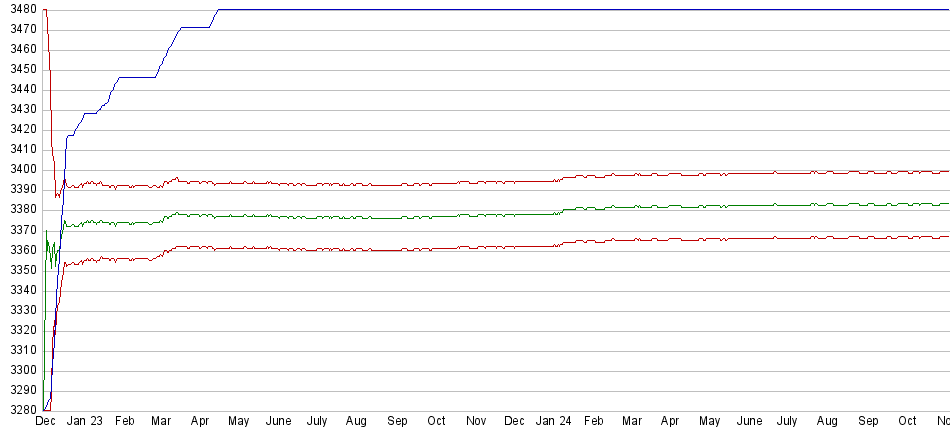The image size is (950, 435).
Task: Pick the 3460 y-axis label
Action: [x=19, y=50]
